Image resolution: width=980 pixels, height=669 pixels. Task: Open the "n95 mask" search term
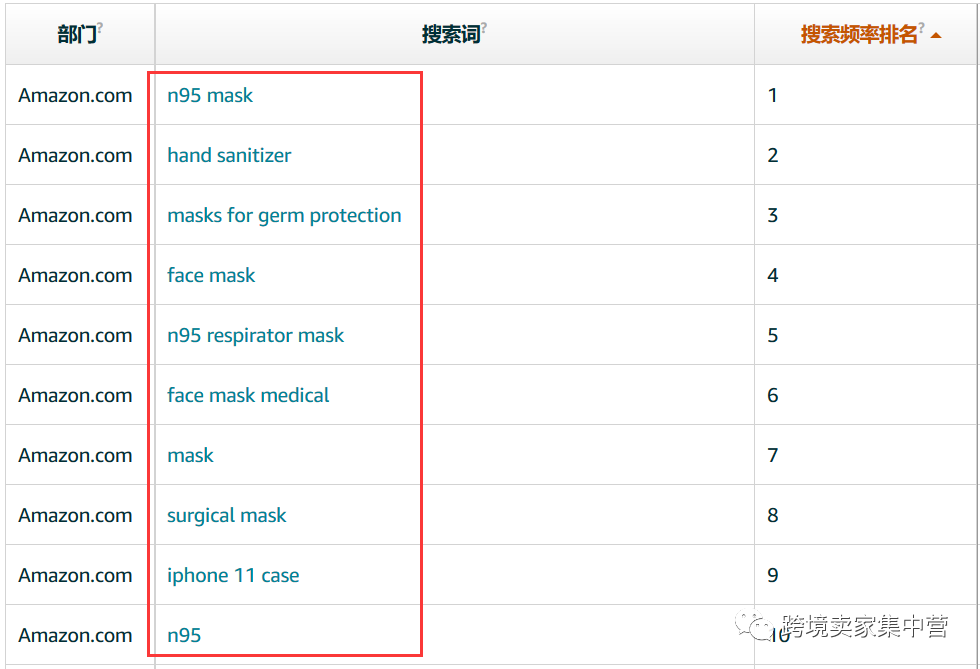[x=210, y=95]
